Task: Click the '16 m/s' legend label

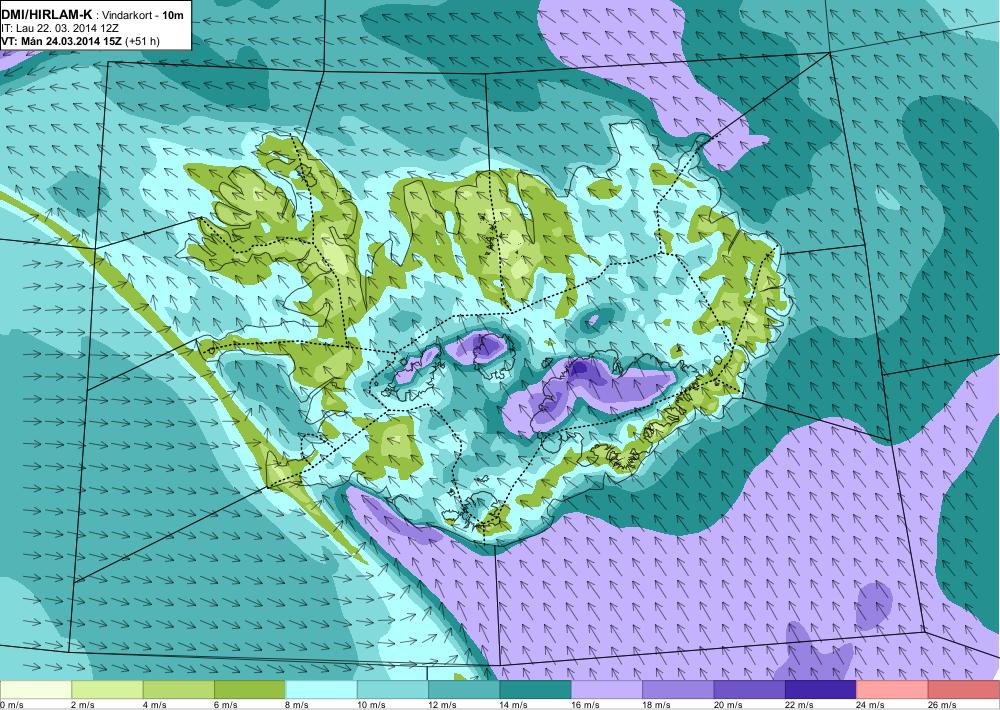Action: tap(585, 704)
